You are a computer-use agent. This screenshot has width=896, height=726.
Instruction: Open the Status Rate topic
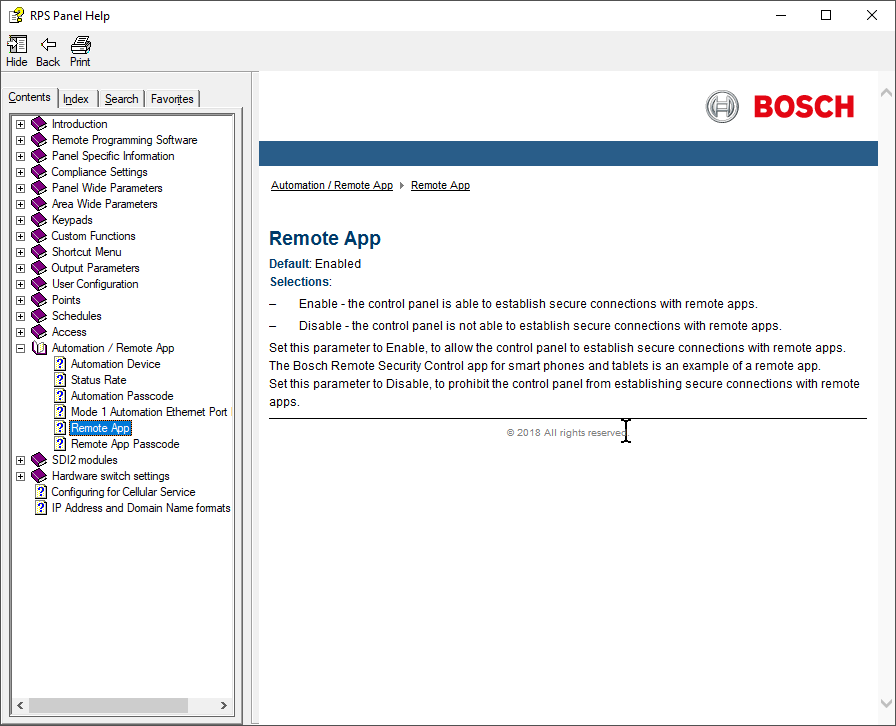[x=98, y=380]
